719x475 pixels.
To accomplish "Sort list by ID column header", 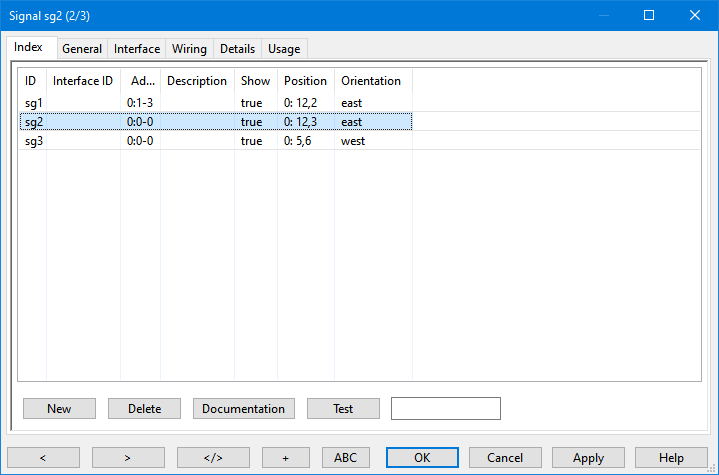I will click(x=31, y=81).
